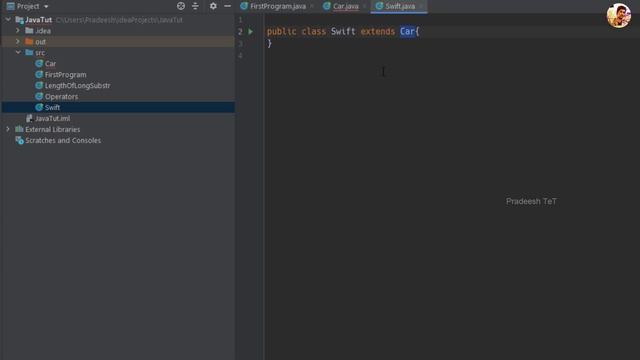
Task: Open Project panel settings gear
Action: tap(213, 6)
